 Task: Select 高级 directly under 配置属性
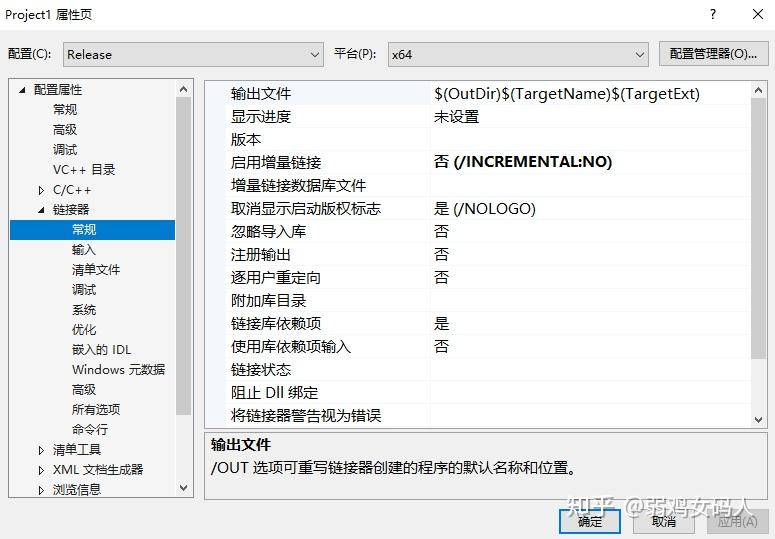click(x=65, y=129)
